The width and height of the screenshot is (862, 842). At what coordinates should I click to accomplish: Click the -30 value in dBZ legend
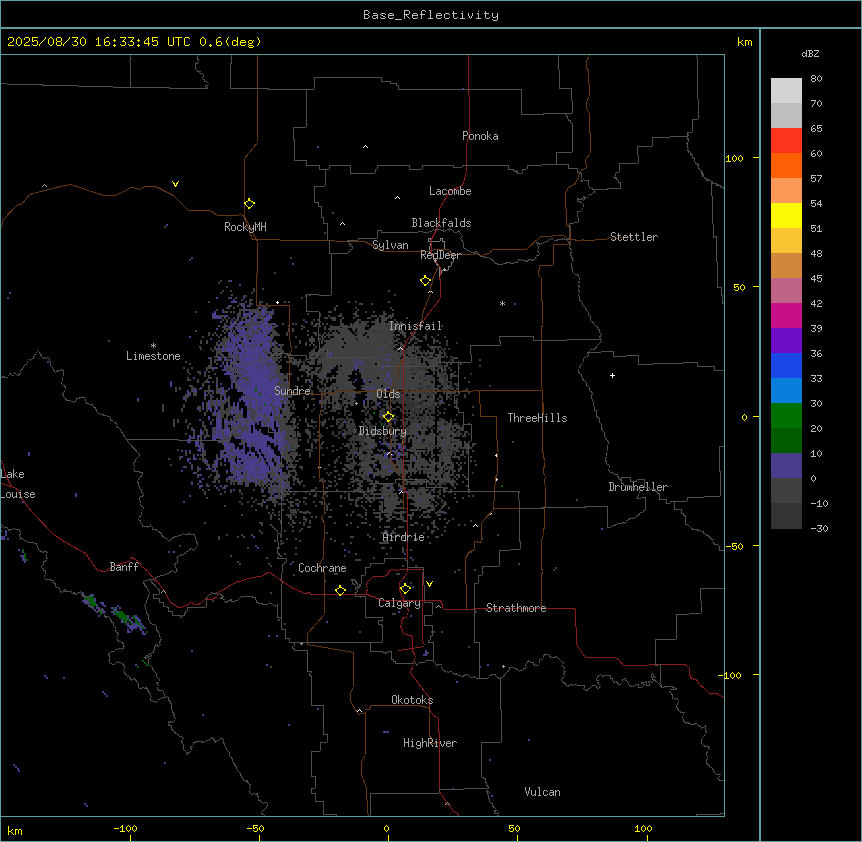pyautogui.click(x=819, y=529)
